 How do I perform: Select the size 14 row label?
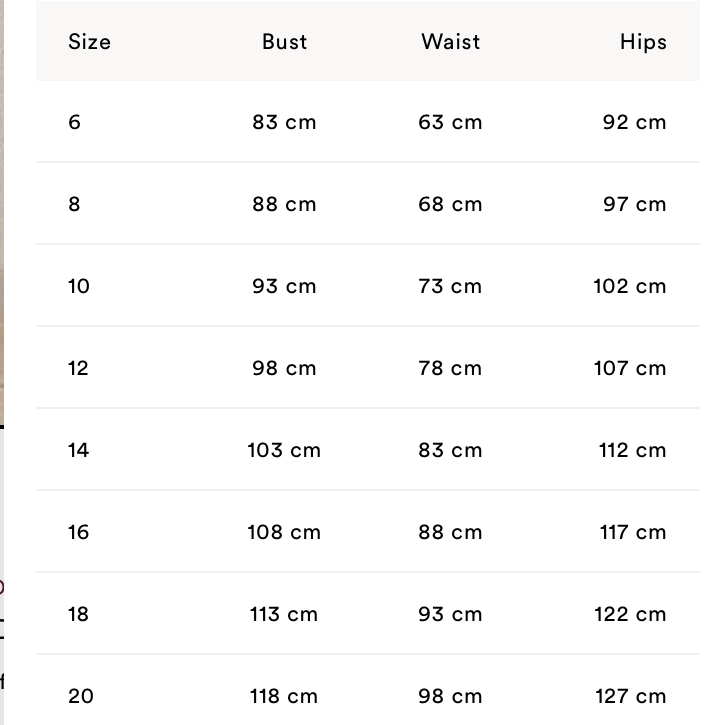pyautogui.click(x=79, y=450)
